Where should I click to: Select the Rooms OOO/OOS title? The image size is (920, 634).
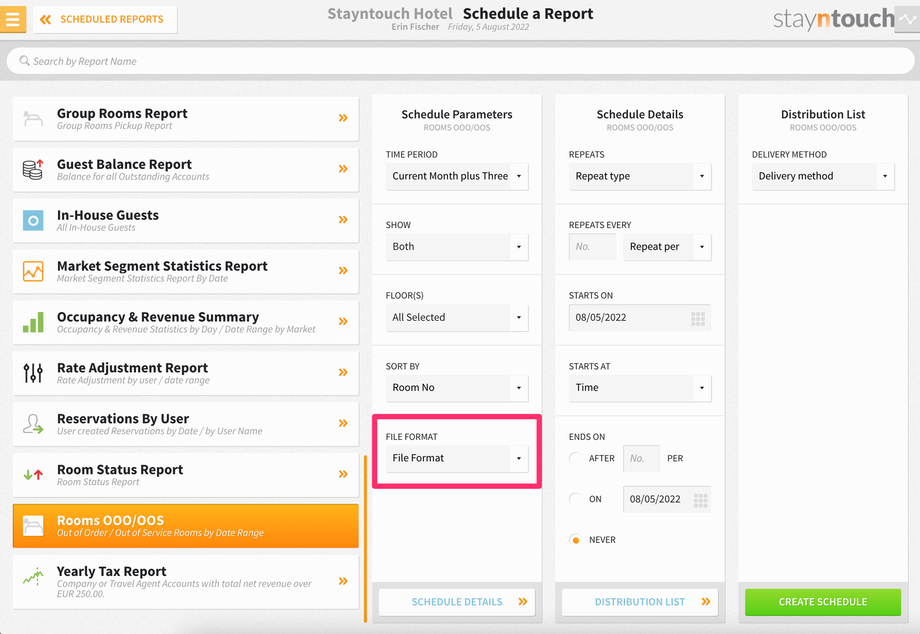click(x=110, y=520)
